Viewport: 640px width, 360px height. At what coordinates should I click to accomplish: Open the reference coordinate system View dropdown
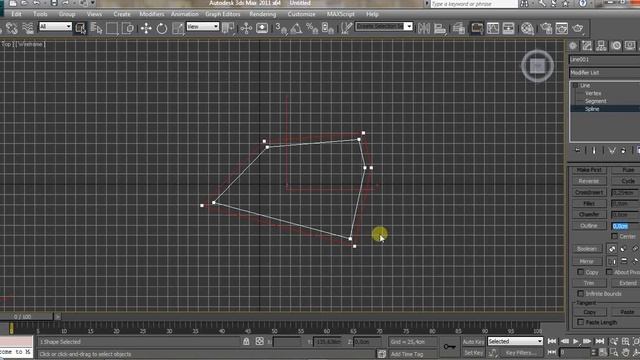click(203, 27)
